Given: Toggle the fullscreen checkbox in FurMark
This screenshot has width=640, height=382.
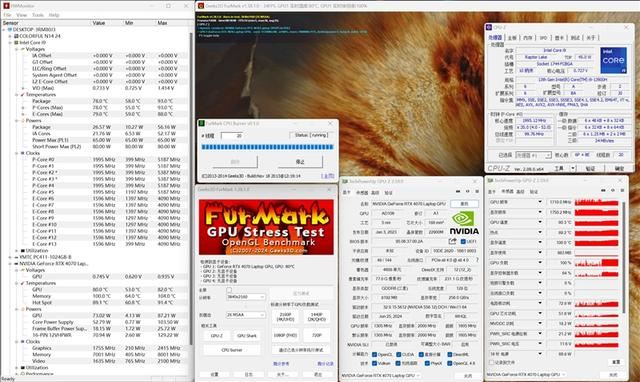Looking at the screenshot, I should 229,290.
